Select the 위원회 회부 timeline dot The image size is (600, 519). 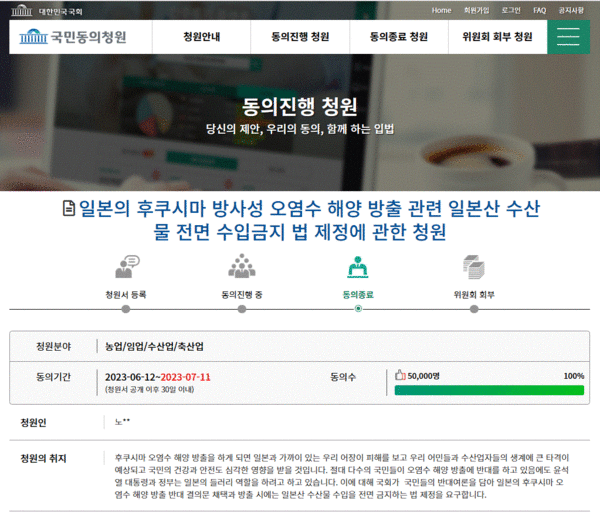point(474,309)
